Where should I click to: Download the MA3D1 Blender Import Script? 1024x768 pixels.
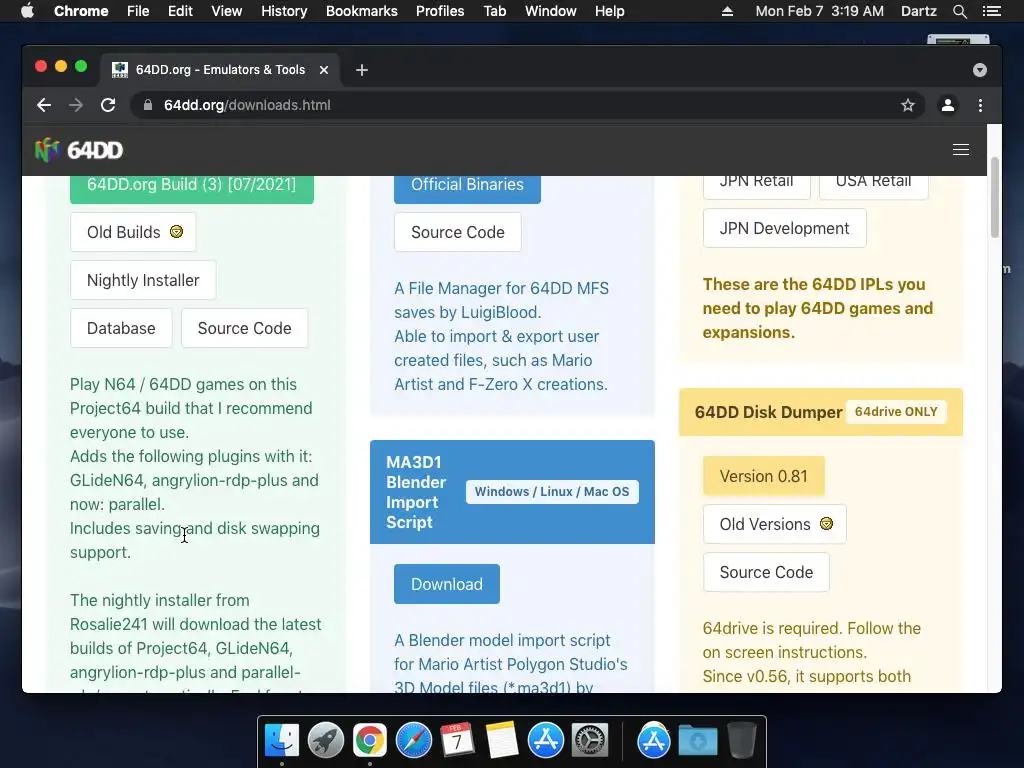point(447,584)
